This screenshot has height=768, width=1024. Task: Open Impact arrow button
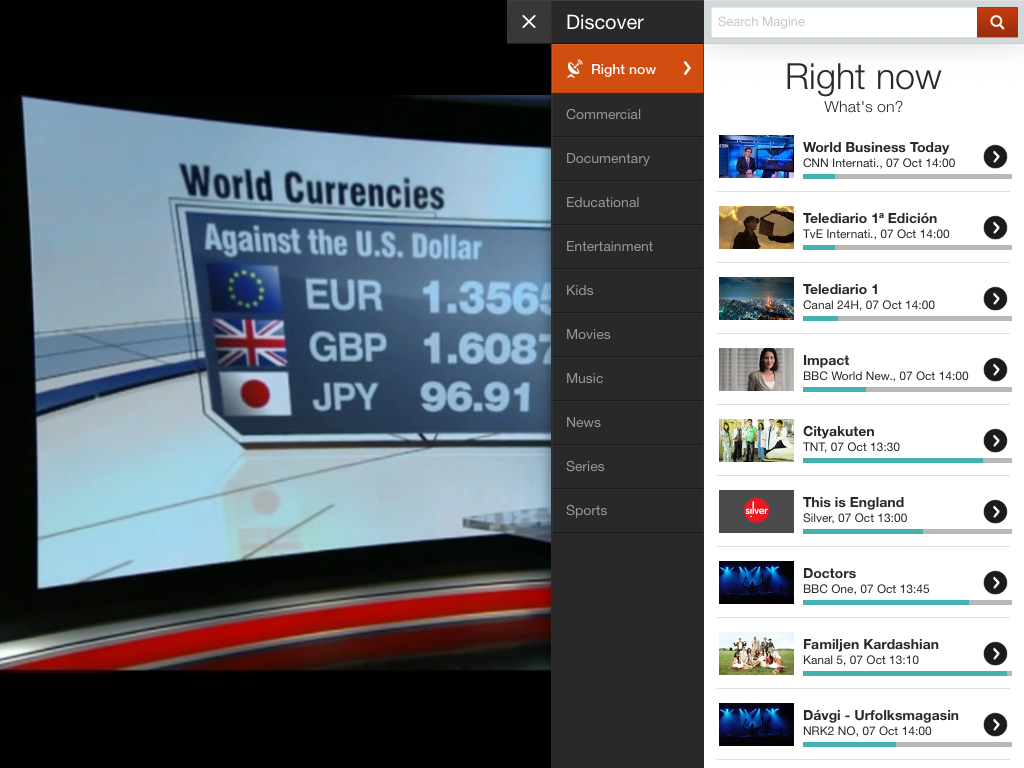coord(995,370)
